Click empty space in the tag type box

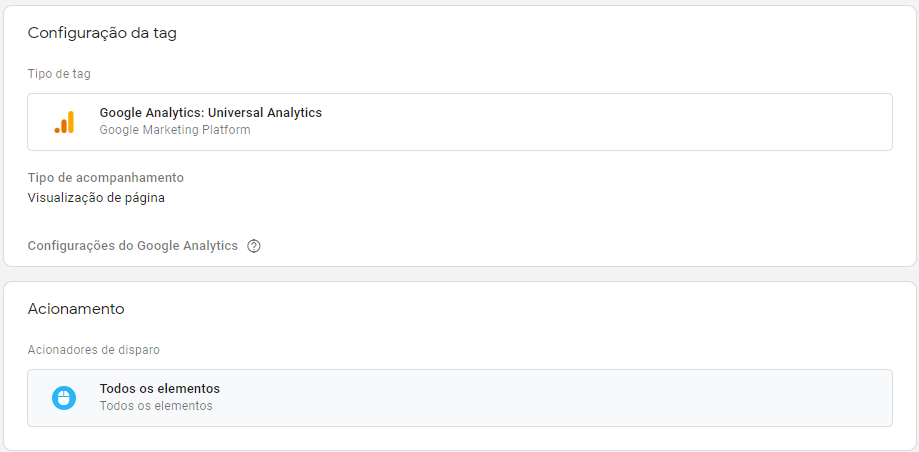point(600,122)
